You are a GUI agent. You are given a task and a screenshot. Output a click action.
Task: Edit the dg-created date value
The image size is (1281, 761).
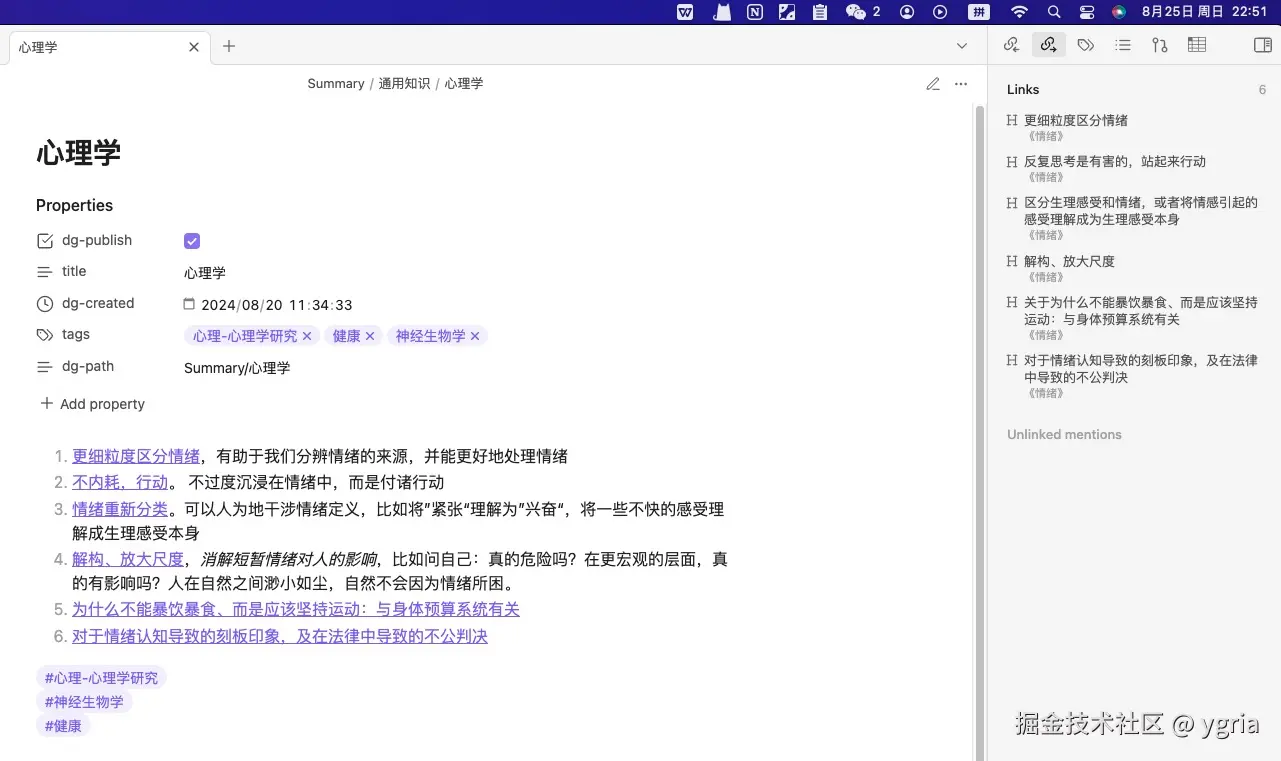point(277,305)
